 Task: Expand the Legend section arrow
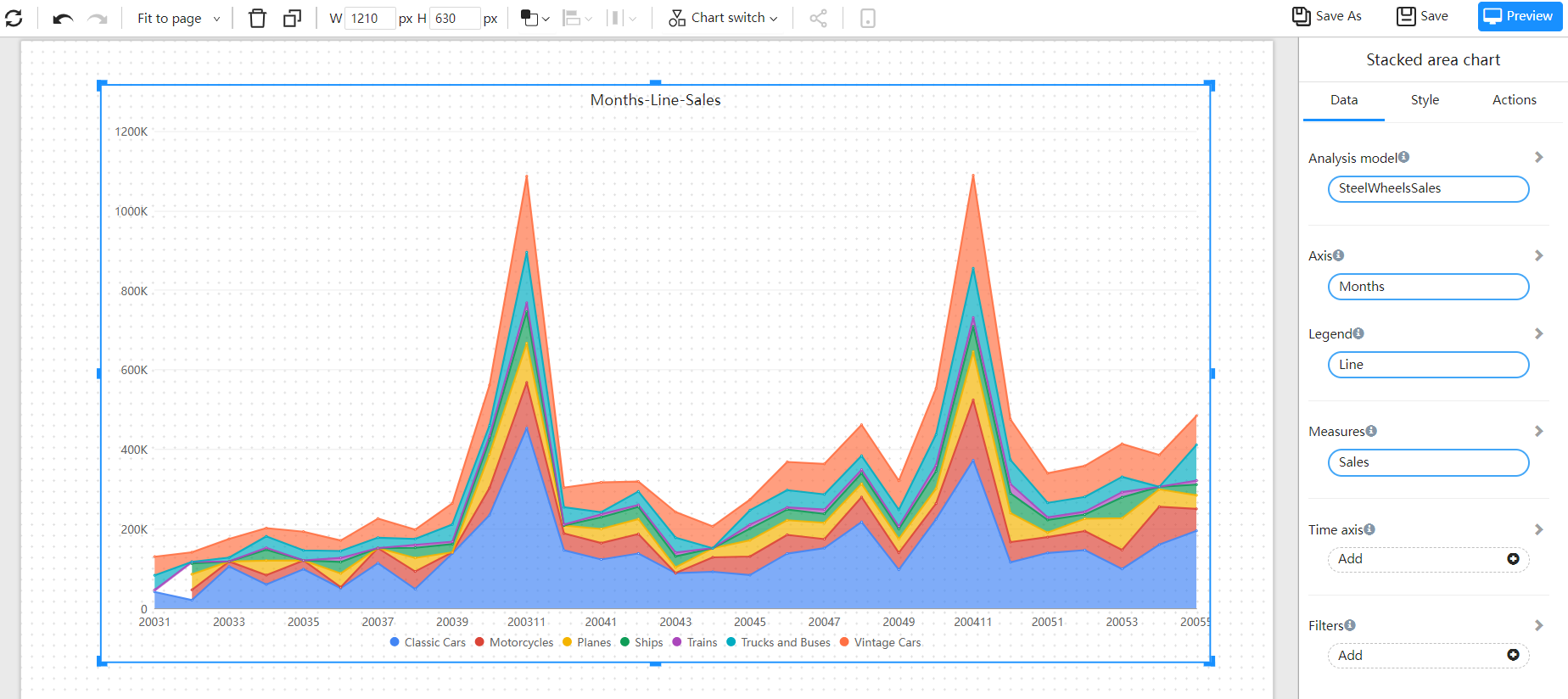(x=1538, y=333)
